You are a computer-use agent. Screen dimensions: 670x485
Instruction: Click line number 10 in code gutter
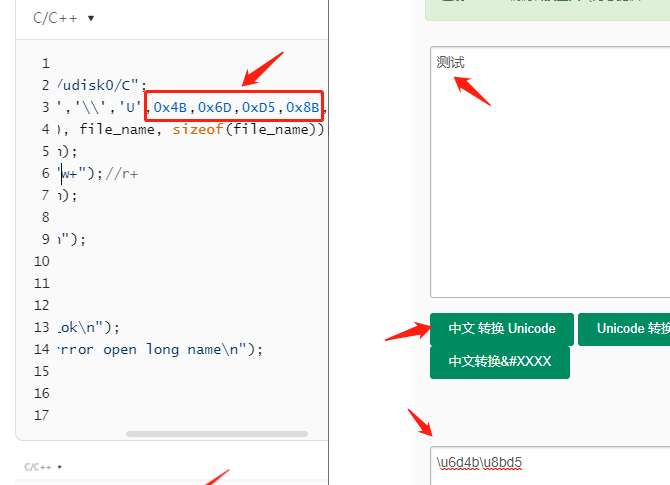42,262
